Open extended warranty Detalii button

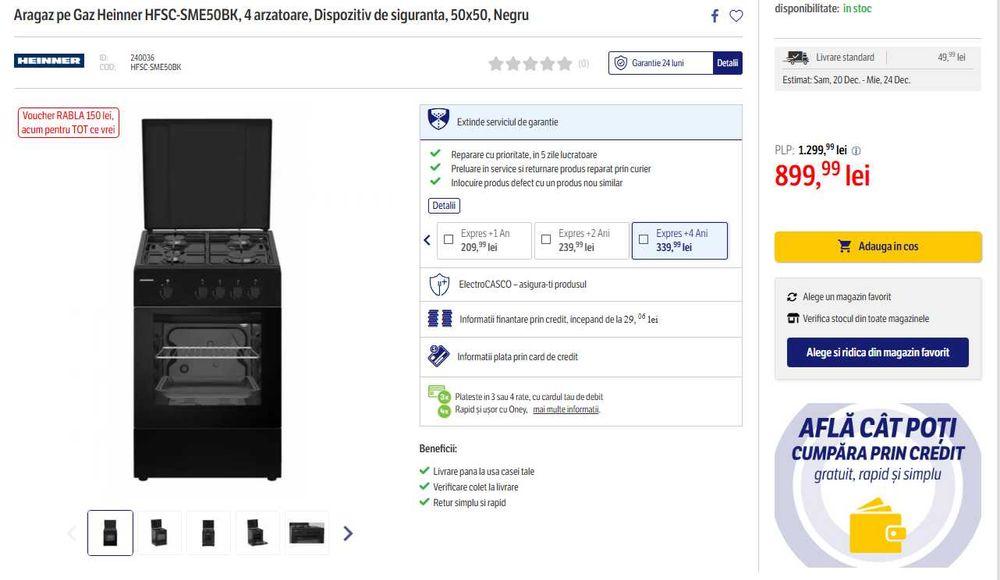[x=444, y=205]
